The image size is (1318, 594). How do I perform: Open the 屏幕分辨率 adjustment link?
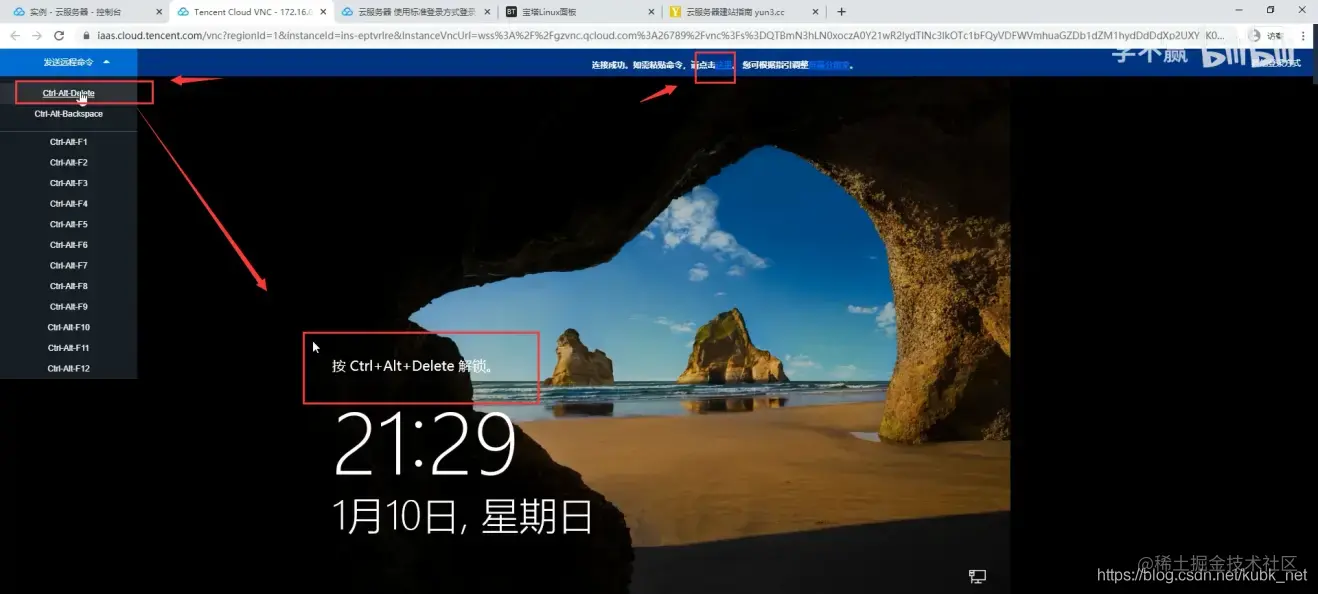(x=830, y=63)
